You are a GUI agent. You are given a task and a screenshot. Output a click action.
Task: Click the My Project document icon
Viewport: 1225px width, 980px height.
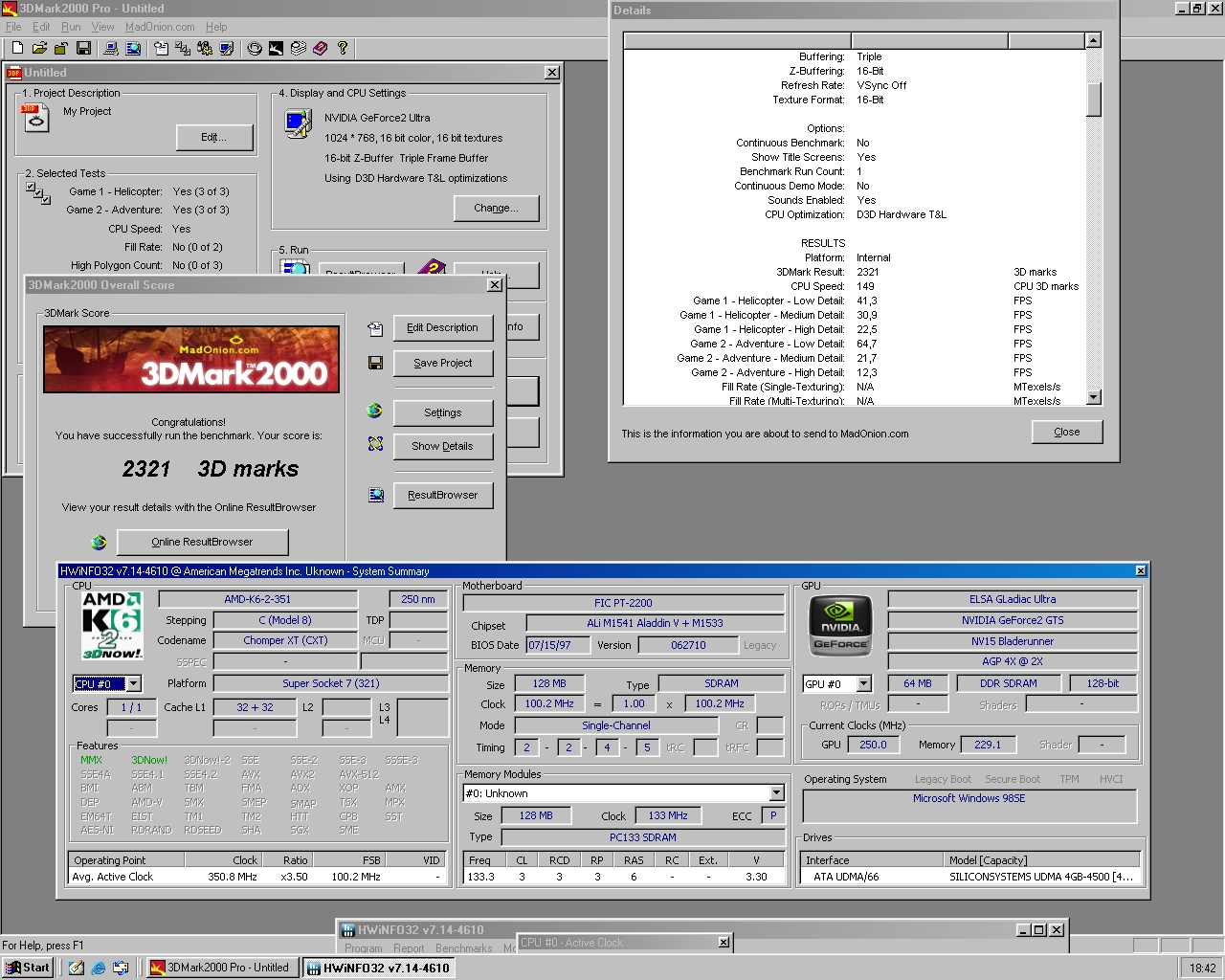pos(34,117)
